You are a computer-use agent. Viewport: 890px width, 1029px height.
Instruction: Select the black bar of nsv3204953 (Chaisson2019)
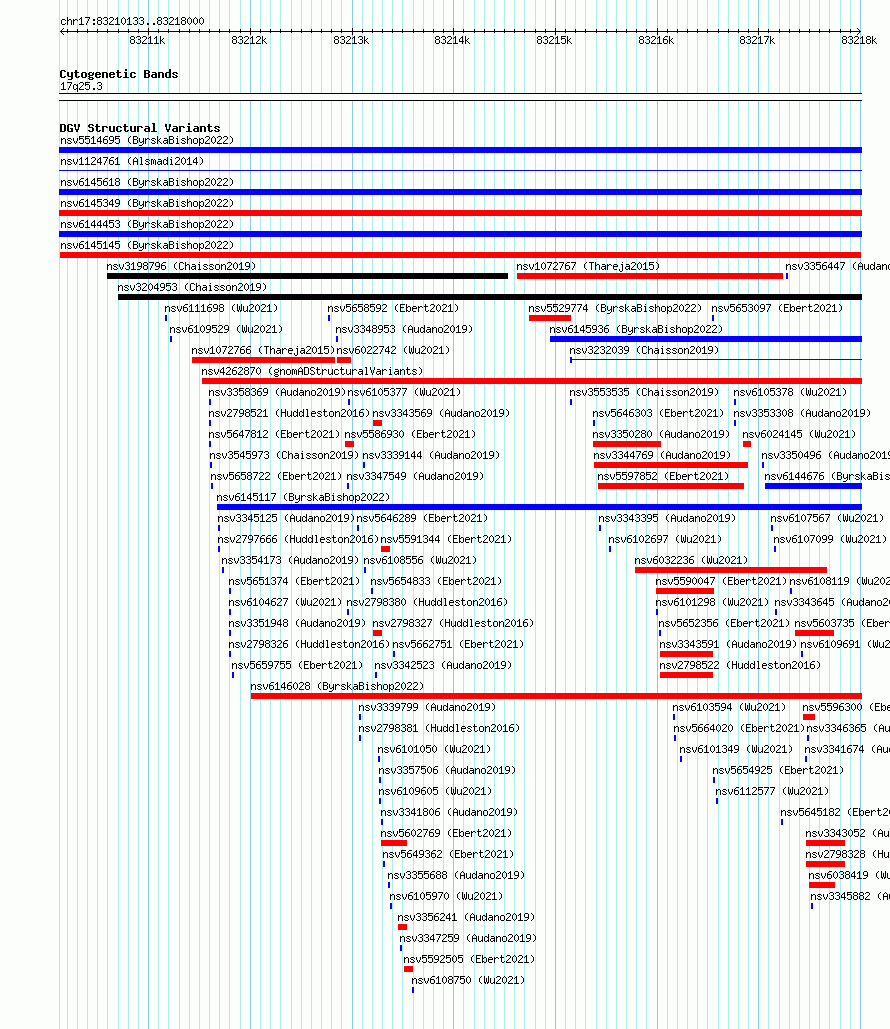[490, 297]
